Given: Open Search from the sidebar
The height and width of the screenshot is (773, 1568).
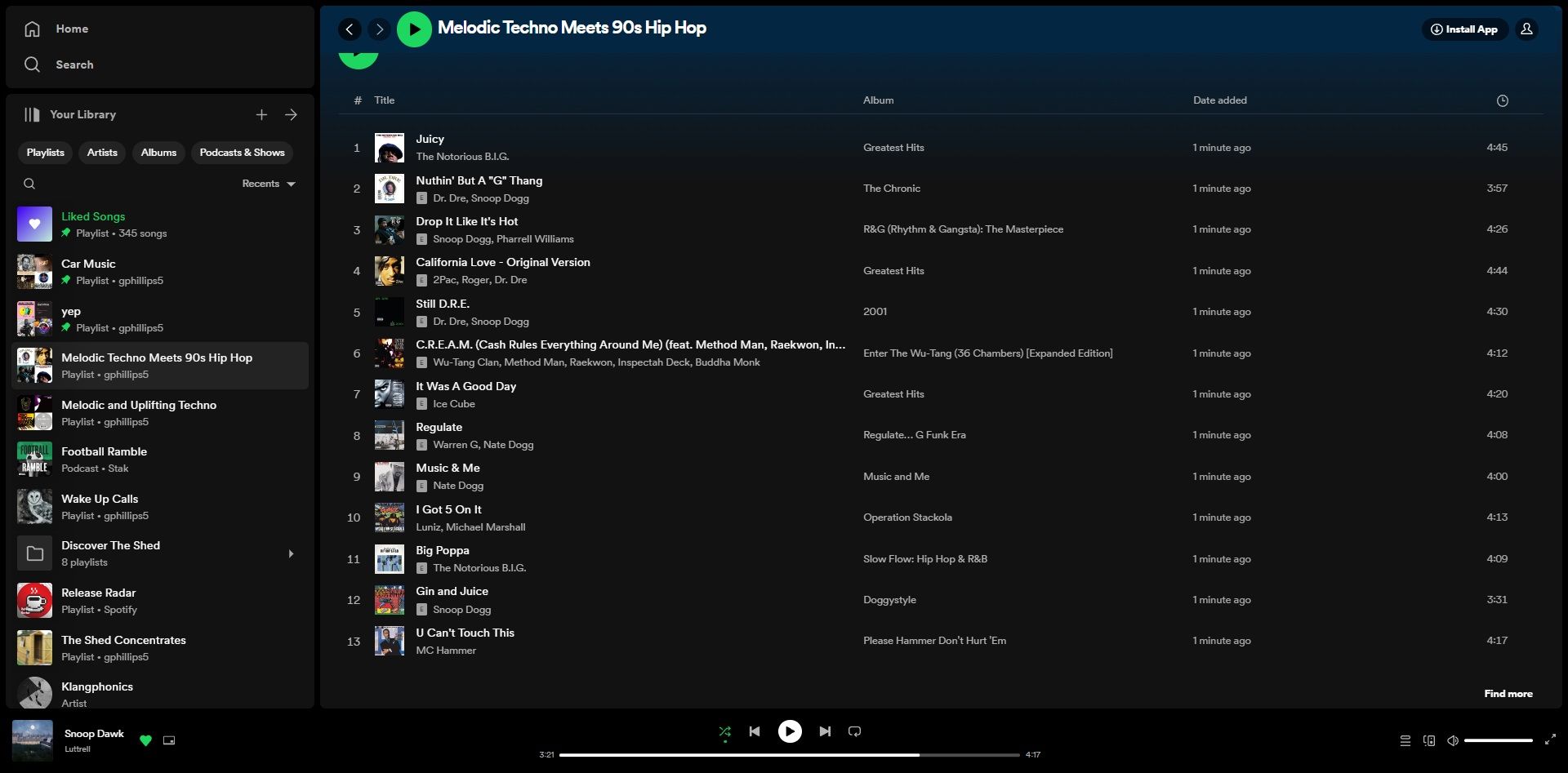Looking at the screenshot, I should [x=73, y=64].
